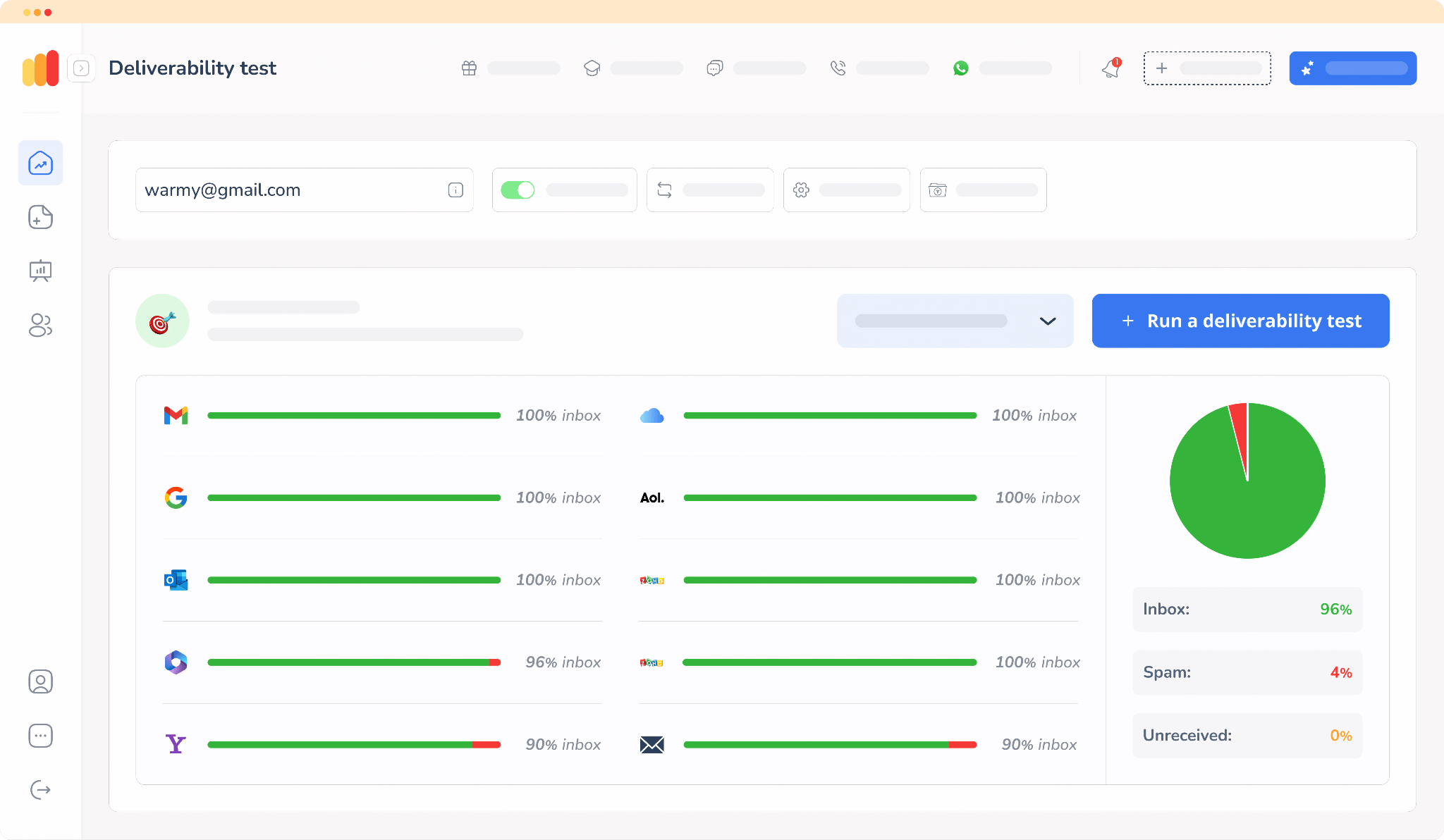Click the WhatsApp icon in header
Image resolution: width=1444 pixels, height=840 pixels.
click(x=960, y=68)
